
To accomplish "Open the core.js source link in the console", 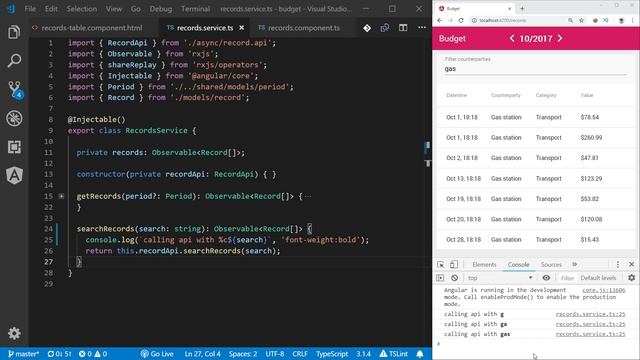I will pyautogui.click(x=603, y=290).
